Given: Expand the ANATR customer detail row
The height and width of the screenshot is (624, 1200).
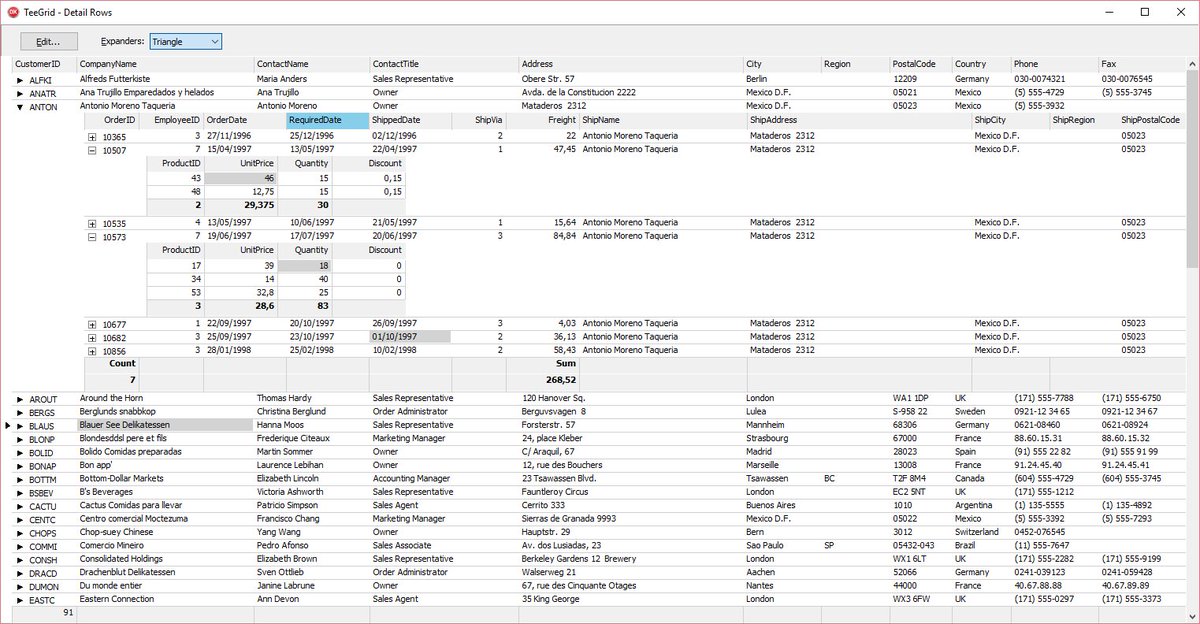Looking at the screenshot, I should tap(20, 92).
